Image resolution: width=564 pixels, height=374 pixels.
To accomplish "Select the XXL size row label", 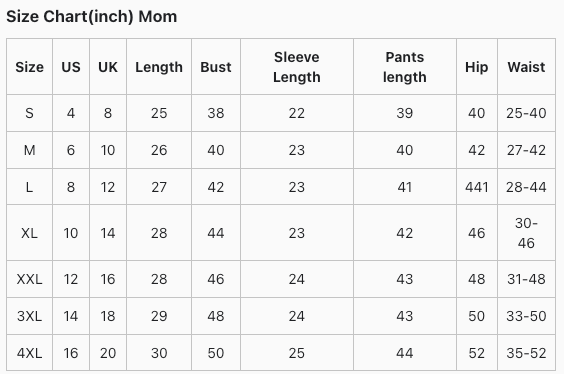I will coord(29,279).
